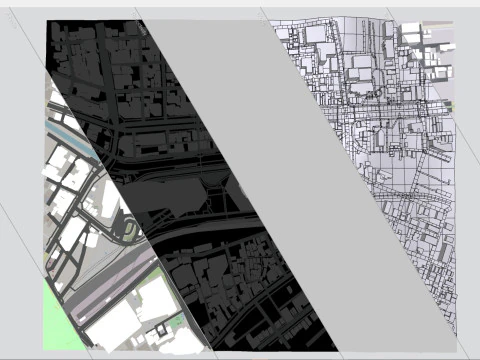Click the blue canal in the colored map
The width and height of the screenshot is (480, 360).
72,142
